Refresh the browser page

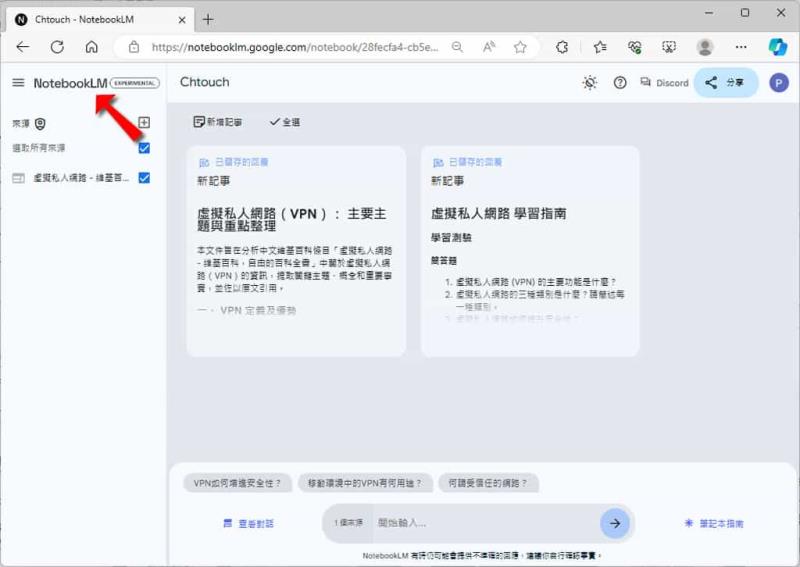[57, 47]
